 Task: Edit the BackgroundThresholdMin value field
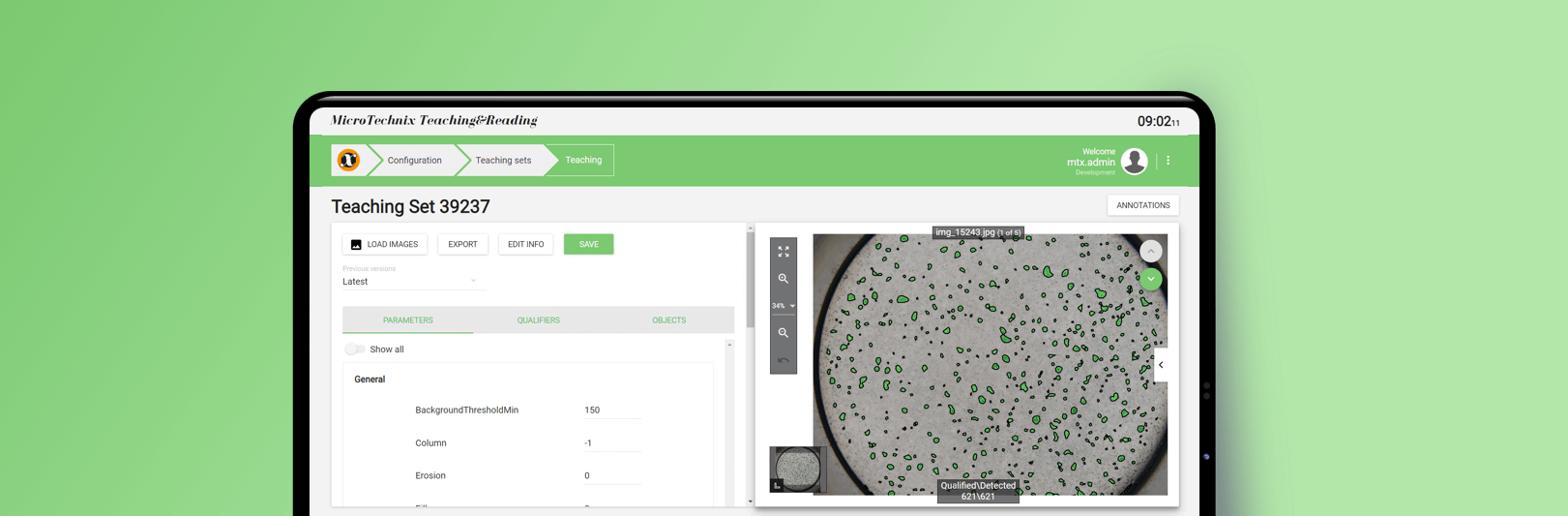[x=612, y=410]
